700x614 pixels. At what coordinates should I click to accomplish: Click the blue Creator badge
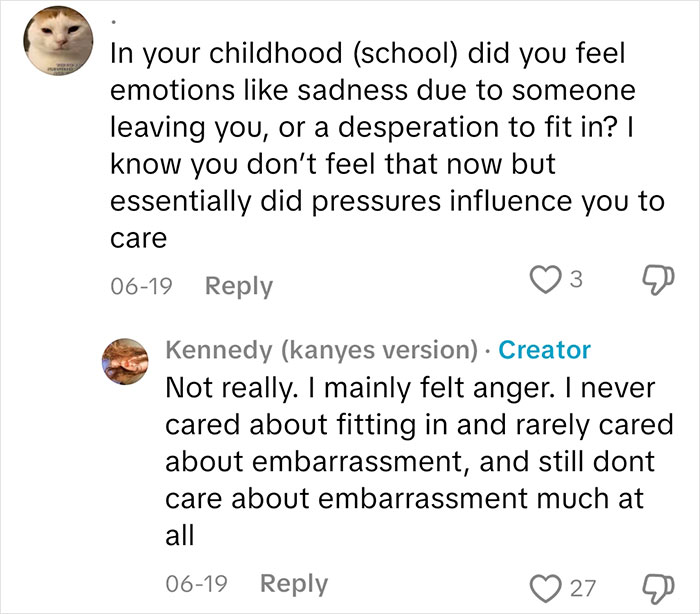click(x=544, y=350)
